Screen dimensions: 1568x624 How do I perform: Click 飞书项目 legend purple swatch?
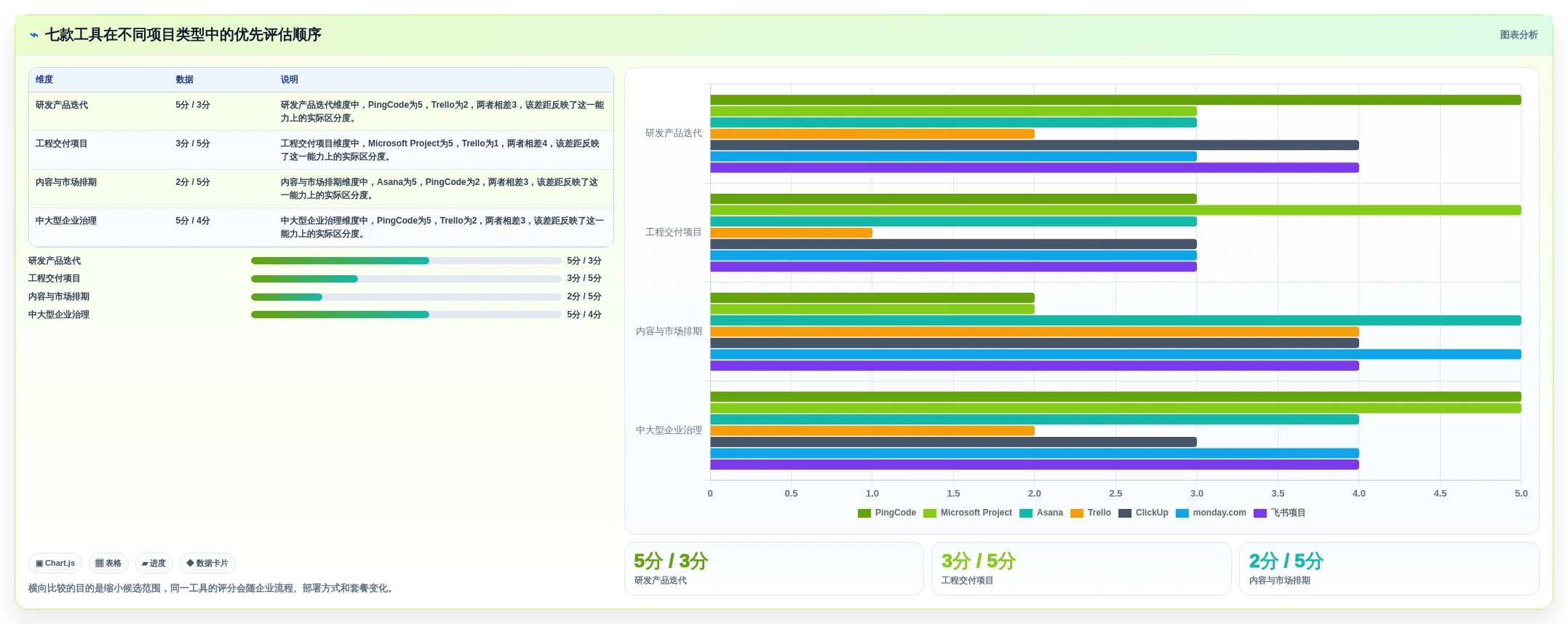coord(1260,513)
